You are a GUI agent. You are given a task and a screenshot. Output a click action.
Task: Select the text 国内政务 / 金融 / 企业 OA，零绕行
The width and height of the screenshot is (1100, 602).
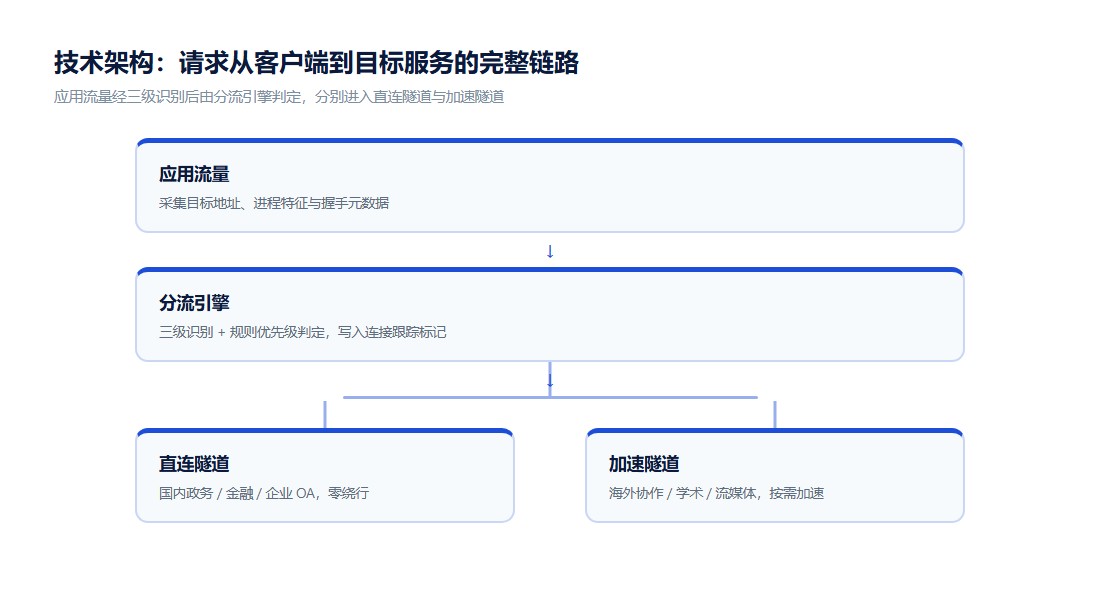point(264,493)
